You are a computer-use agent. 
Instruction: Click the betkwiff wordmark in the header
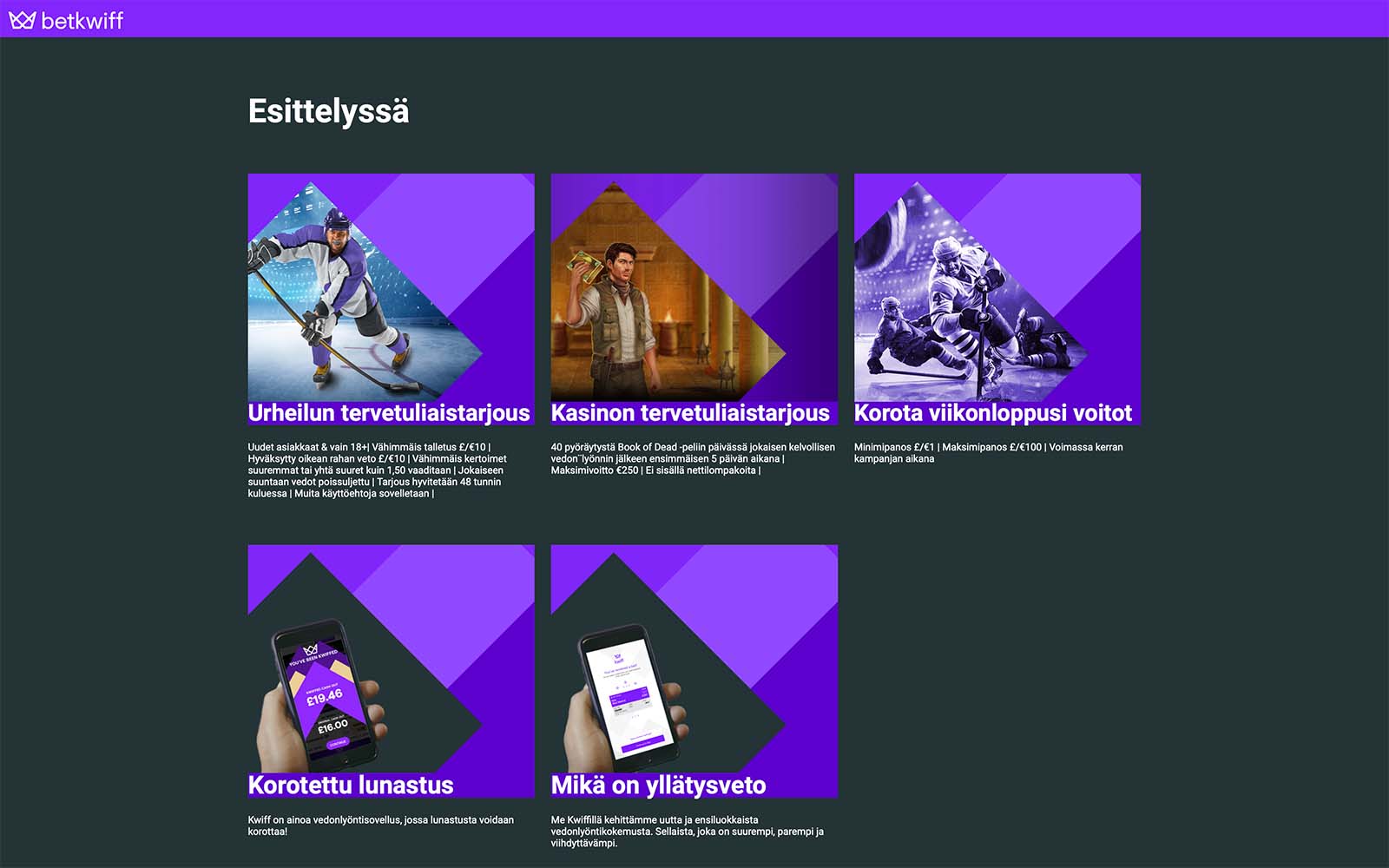82,20
